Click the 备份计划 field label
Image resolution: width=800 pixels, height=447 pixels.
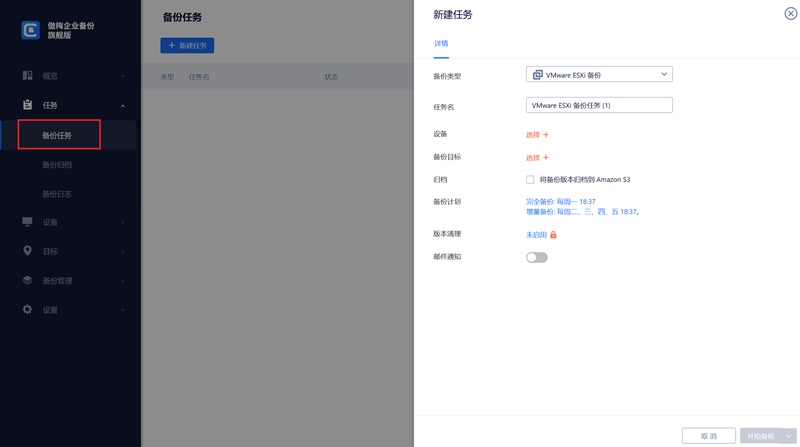tap(447, 202)
